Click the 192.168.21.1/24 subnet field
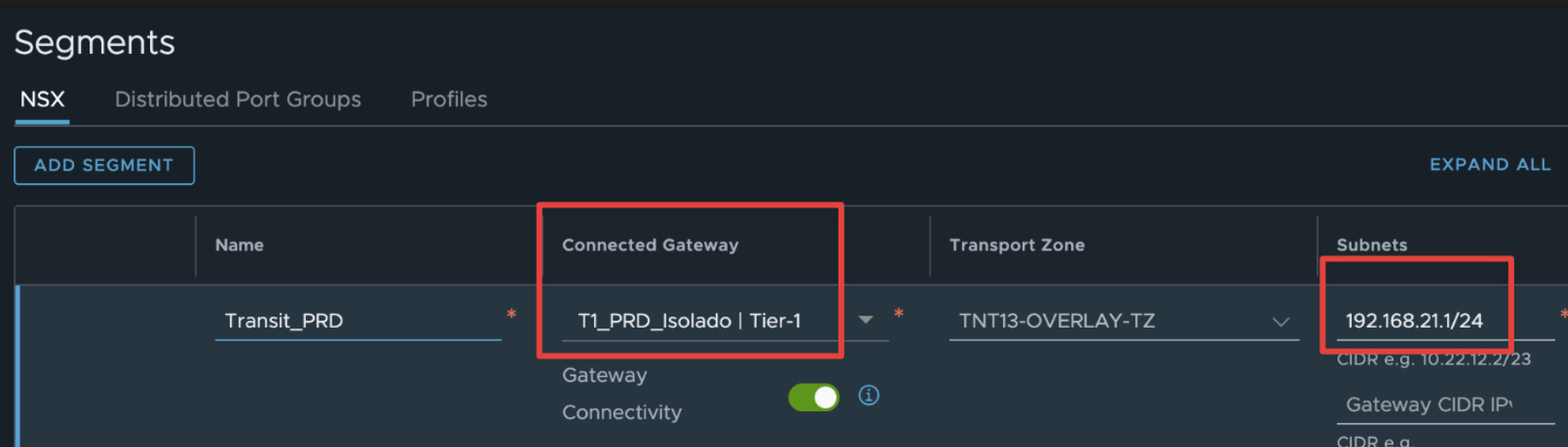 click(x=1444, y=321)
